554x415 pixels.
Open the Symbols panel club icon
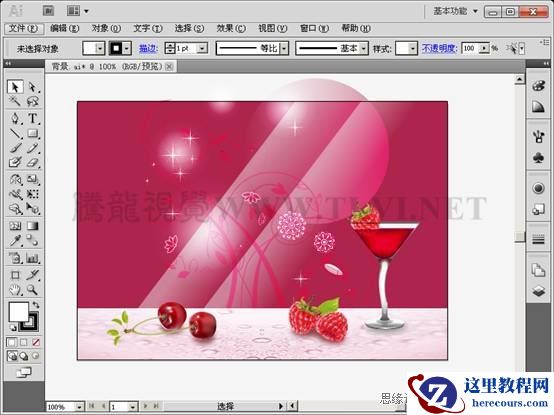[538, 158]
